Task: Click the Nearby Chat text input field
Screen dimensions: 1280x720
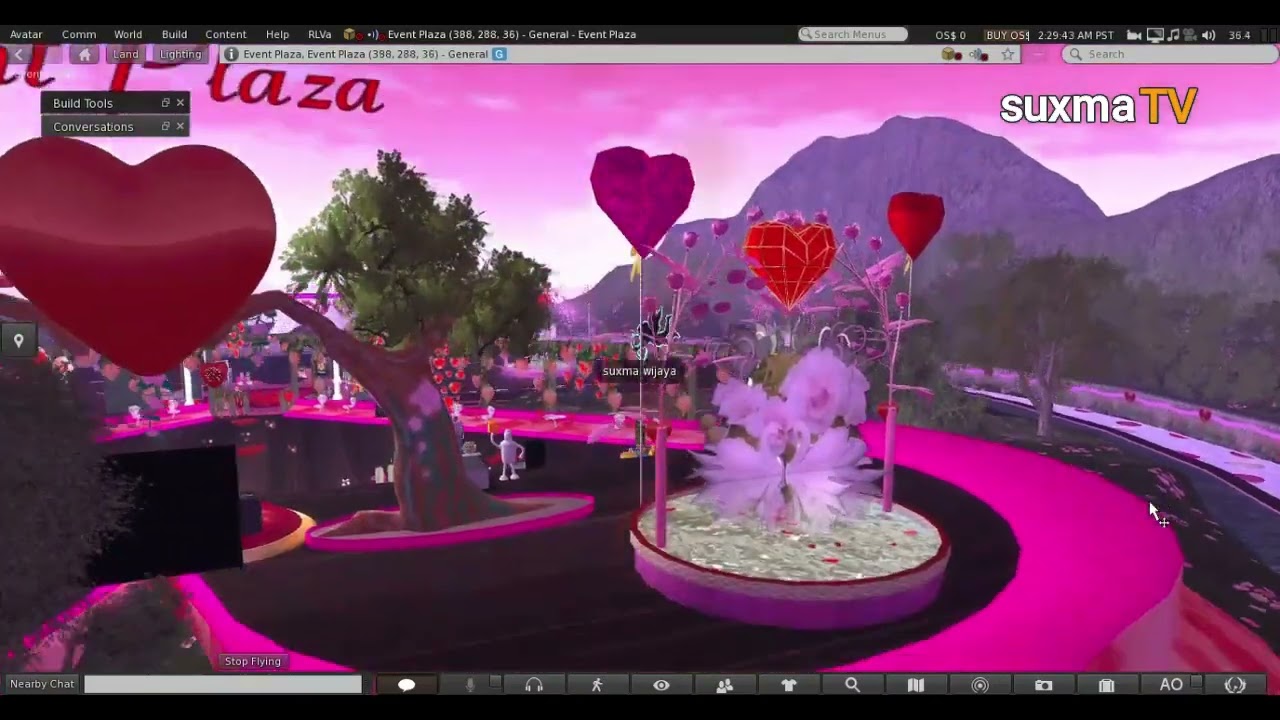Action: click(x=222, y=684)
